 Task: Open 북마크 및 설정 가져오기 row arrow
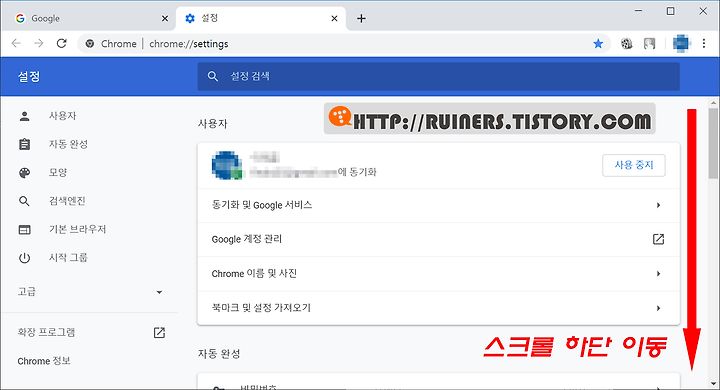tap(658, 308)
